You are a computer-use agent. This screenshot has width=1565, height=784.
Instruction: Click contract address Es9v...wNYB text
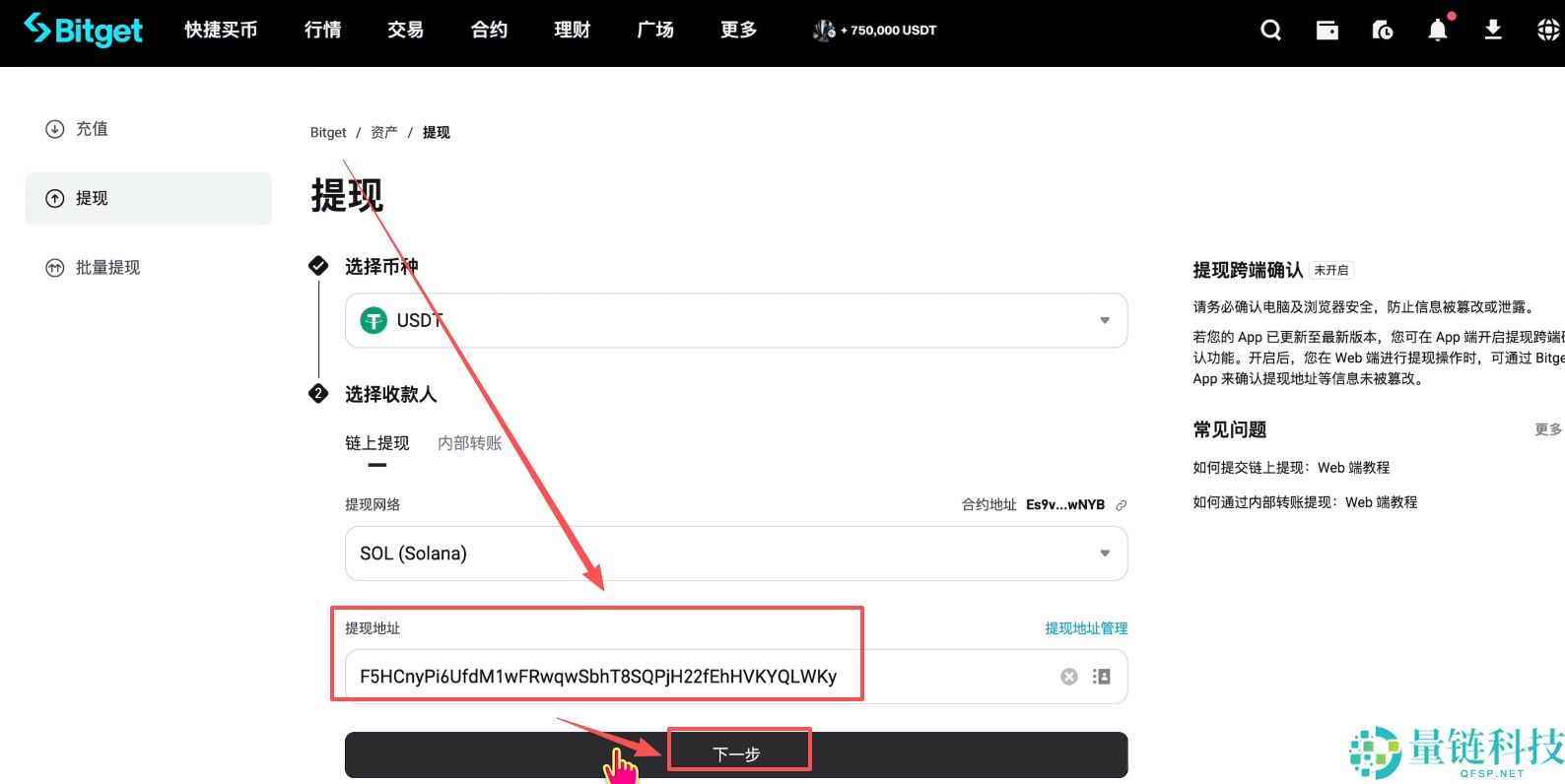[x=1065, y=505]
